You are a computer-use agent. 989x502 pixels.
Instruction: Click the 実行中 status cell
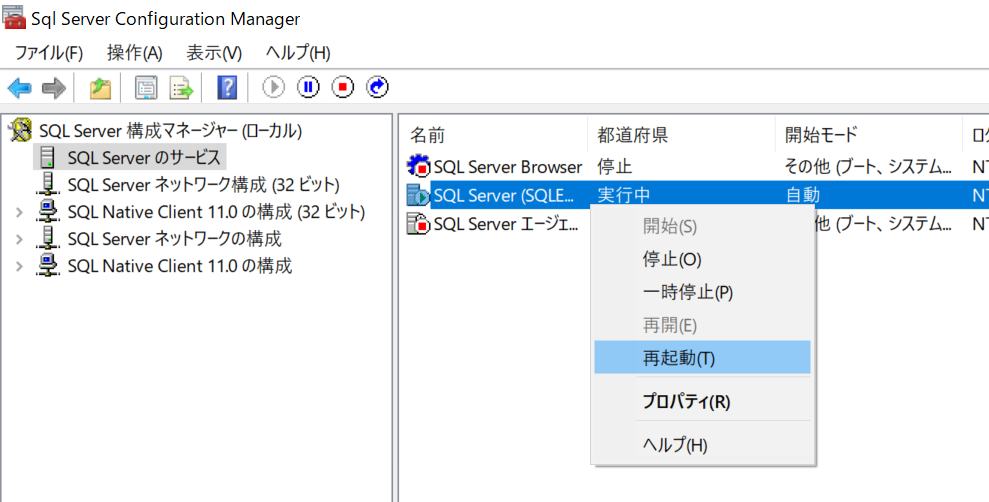[x=623, y=196]
